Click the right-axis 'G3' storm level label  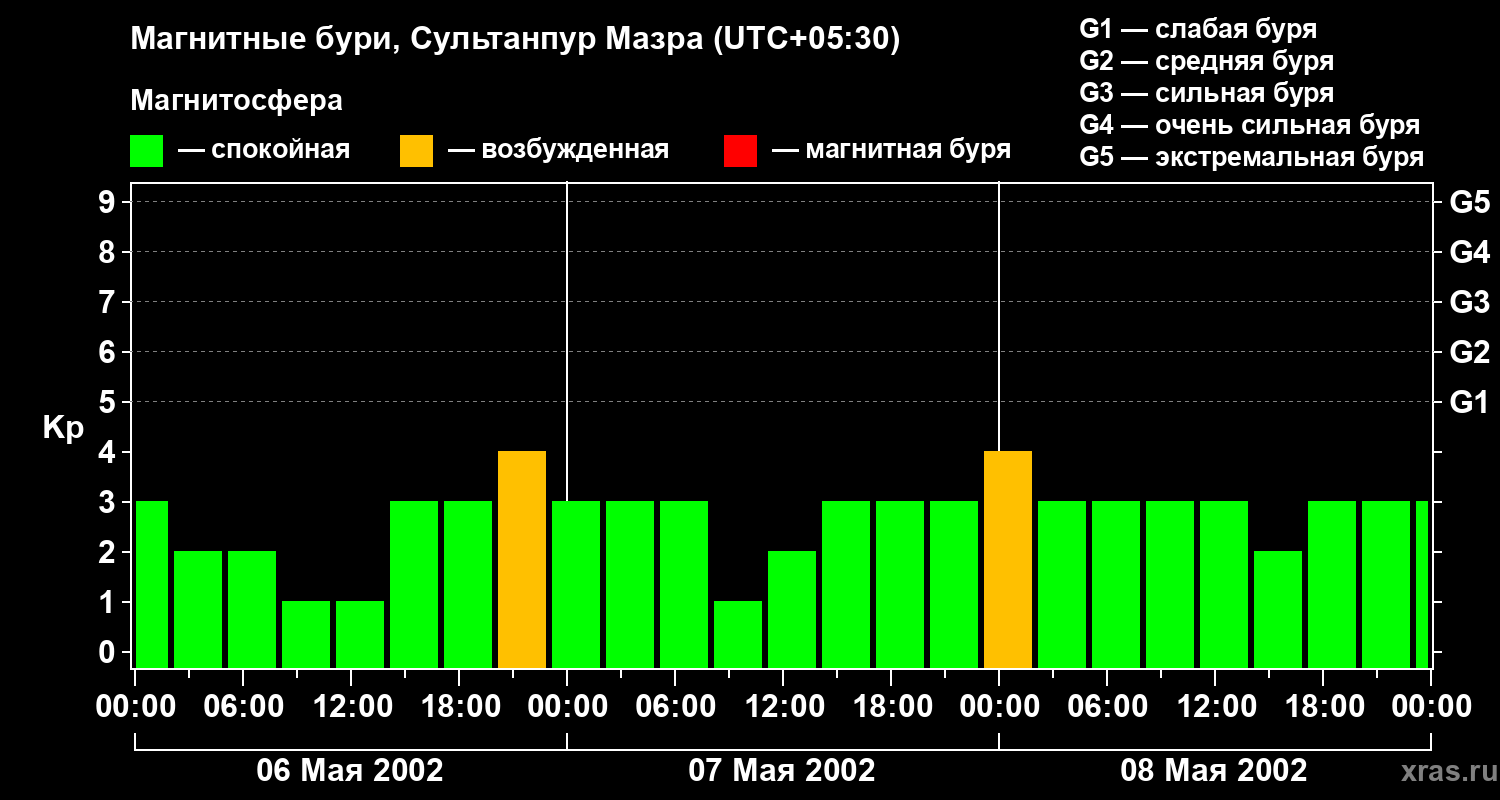[1469, 302]
